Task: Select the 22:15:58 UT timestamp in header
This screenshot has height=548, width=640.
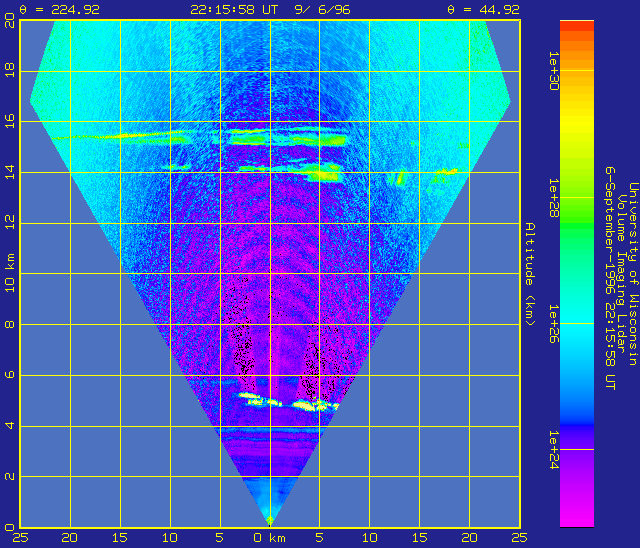Action: [234, 10]
